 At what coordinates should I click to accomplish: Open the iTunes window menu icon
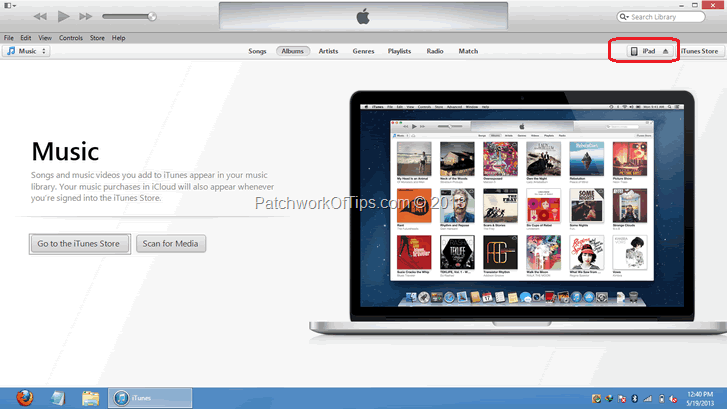(10, 5)
